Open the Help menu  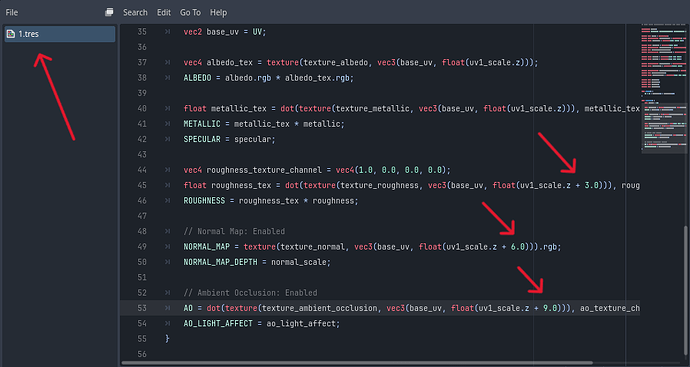point(218,12)
